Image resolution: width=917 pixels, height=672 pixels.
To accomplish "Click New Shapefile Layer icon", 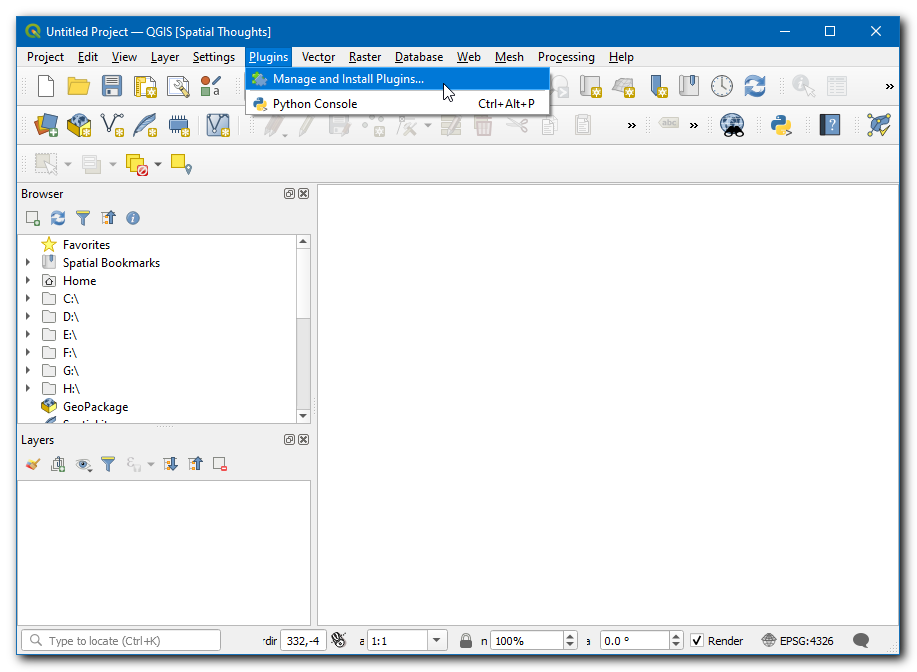I will 113,125.
